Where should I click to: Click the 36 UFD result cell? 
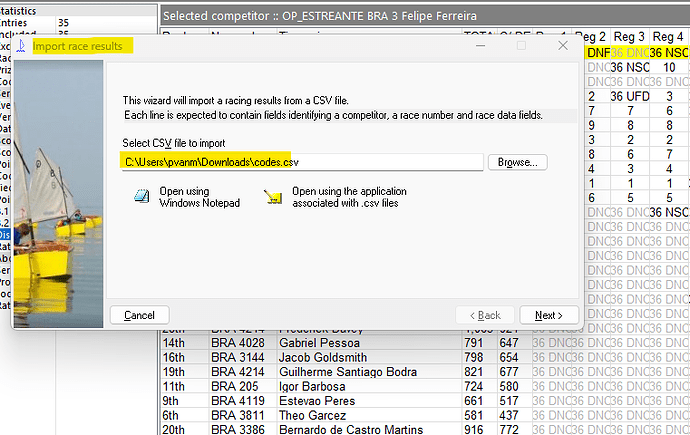click(630, 97)
